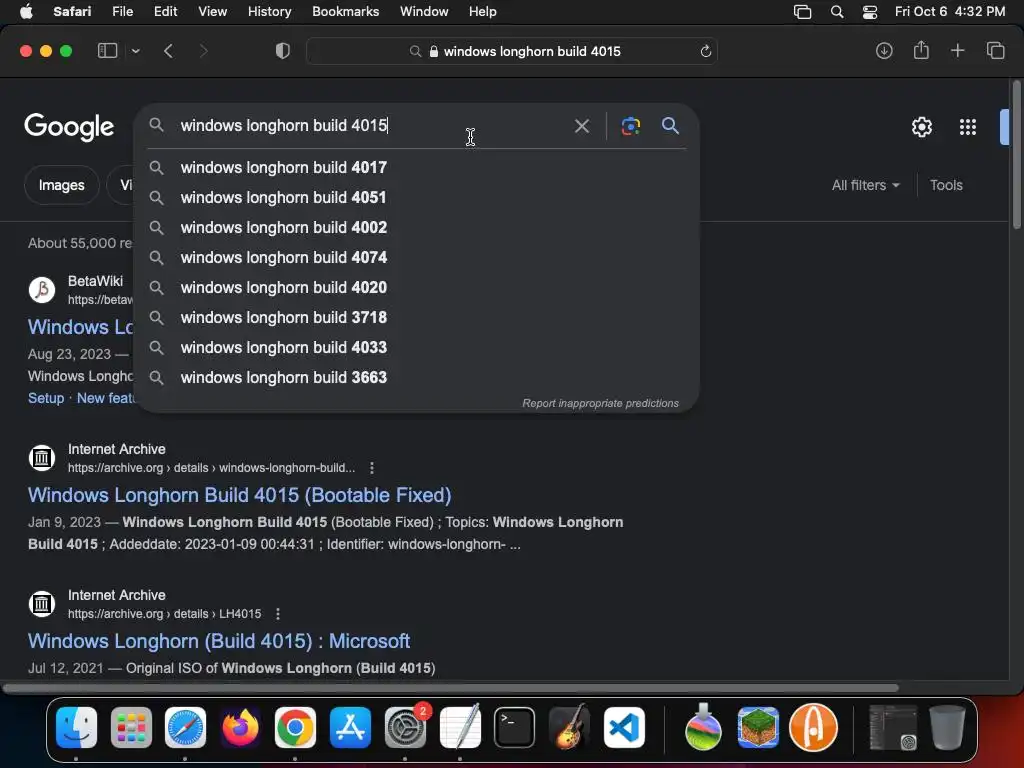Open System Settings from the Dock

coord(405,727)
